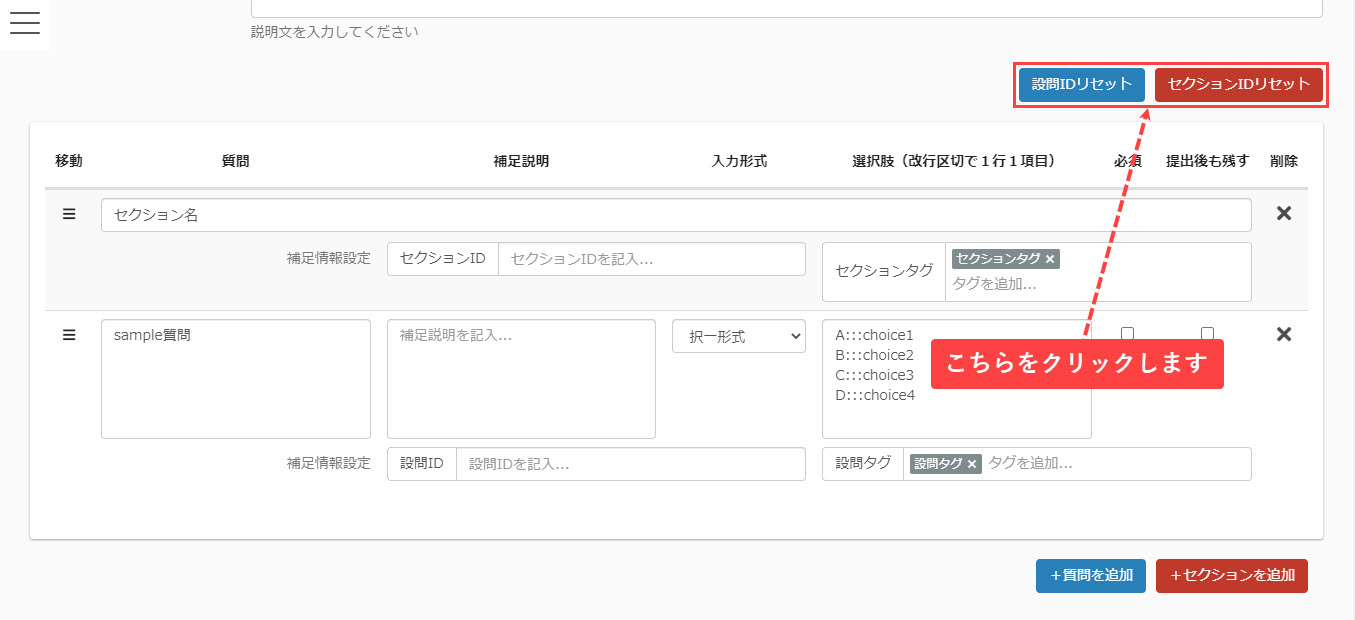
Task: Remove the 設問タグ tag
Action: [x=971, y=464]
